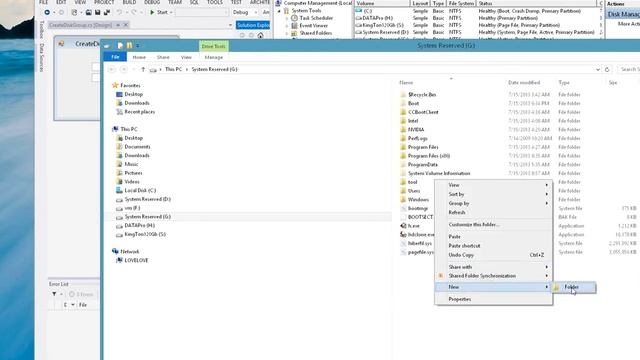Open the NVIDIA folder
The width and height of the screenshot is (640, 360).
(416, 129)
